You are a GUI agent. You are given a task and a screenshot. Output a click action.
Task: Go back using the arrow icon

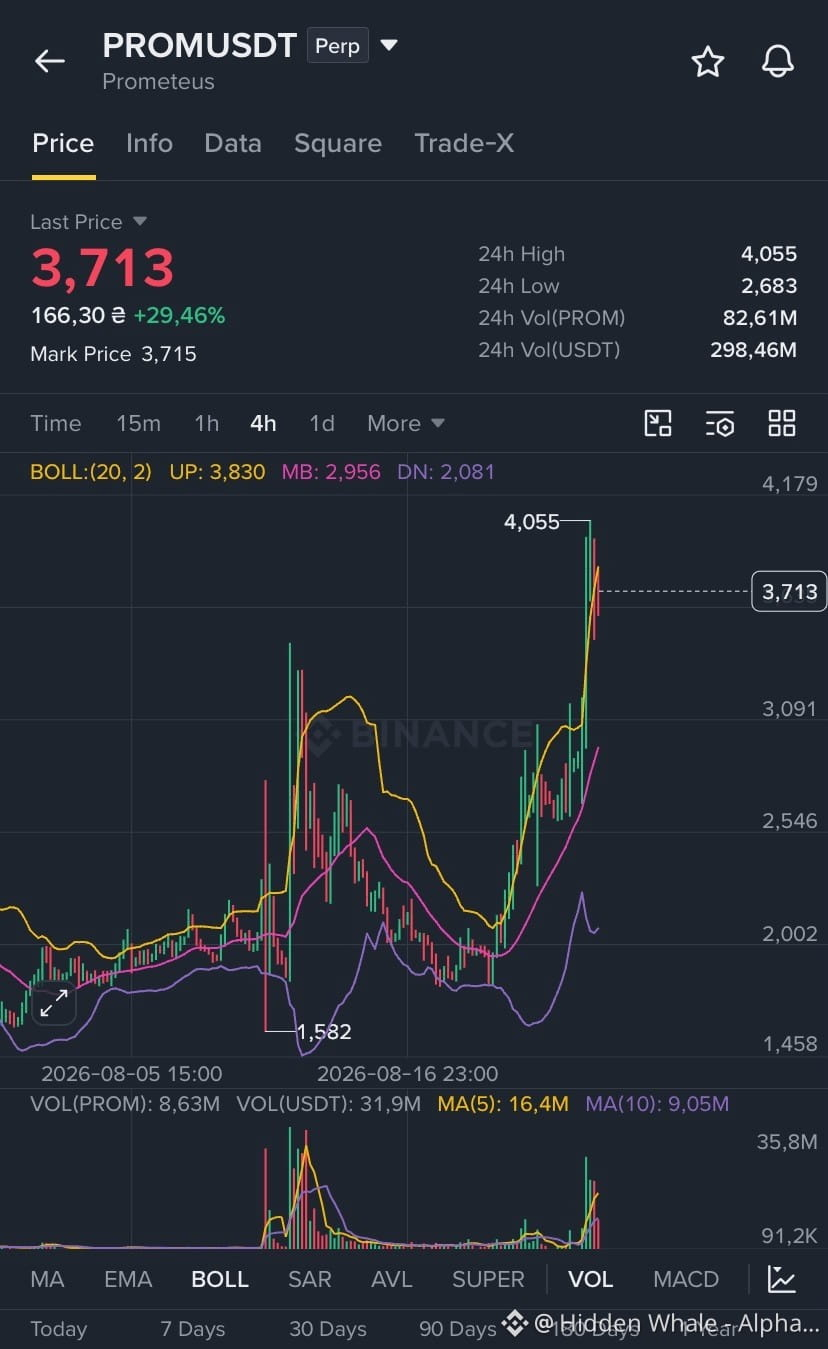(49, 61)
